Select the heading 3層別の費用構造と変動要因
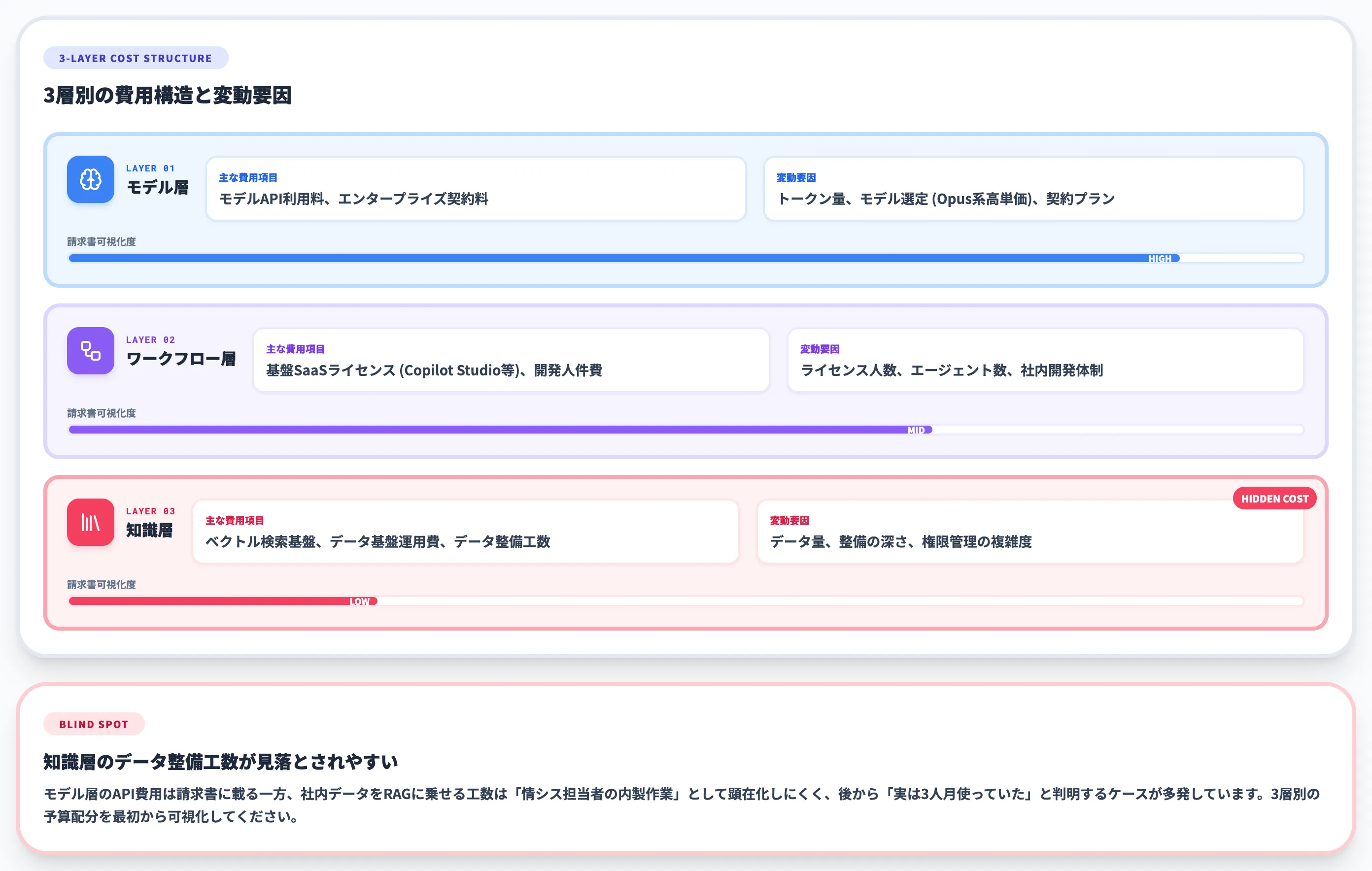The height and width of the screenshot is (871, 1372). (168, 95)
